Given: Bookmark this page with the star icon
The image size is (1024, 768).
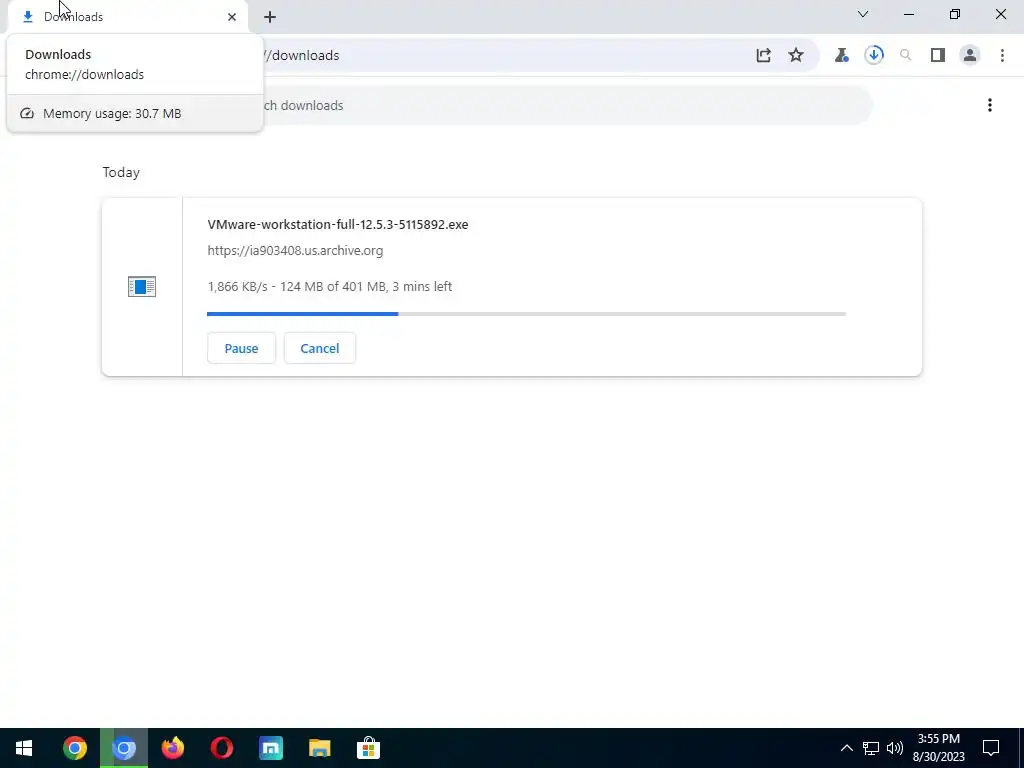Looking at the screenshot, I should pyautogui.click(x=795, y=55).
